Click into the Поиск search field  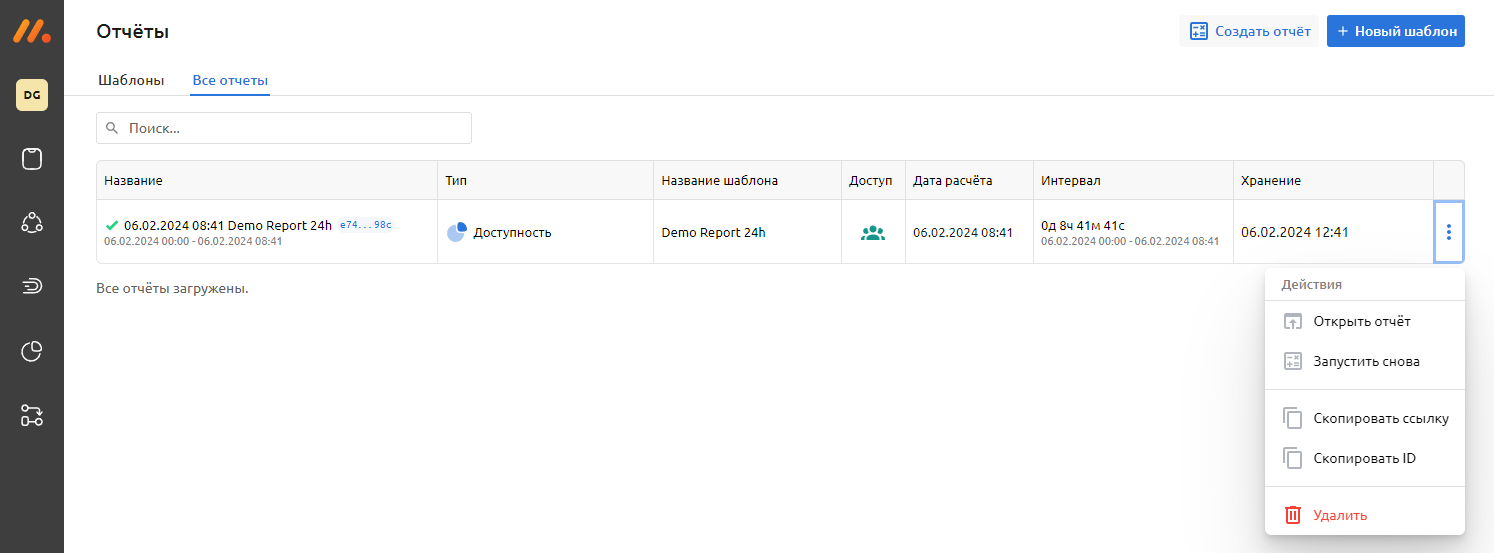[284, 128]
